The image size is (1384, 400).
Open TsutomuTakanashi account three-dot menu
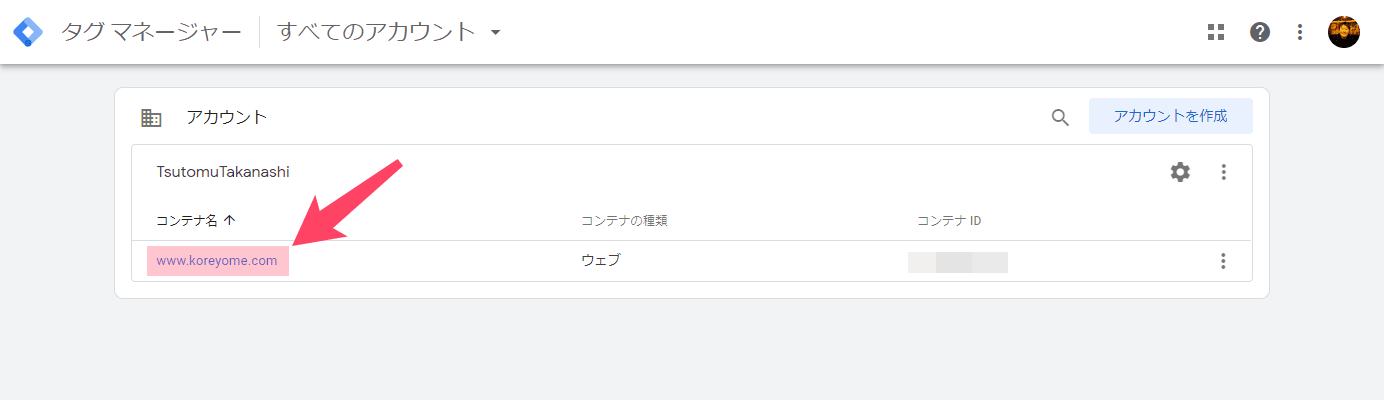tap(1223, 172)
